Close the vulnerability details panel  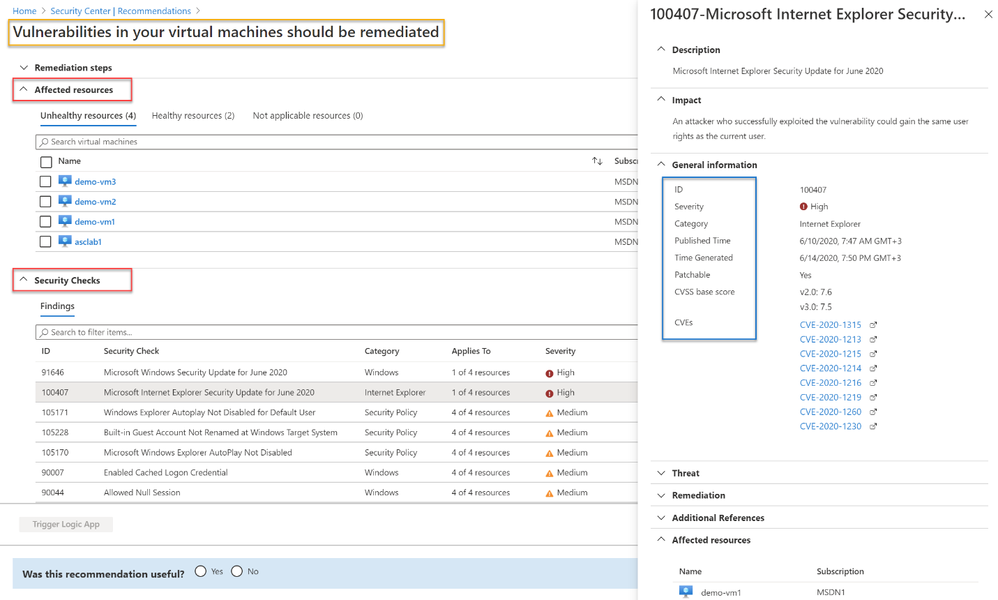988,14
